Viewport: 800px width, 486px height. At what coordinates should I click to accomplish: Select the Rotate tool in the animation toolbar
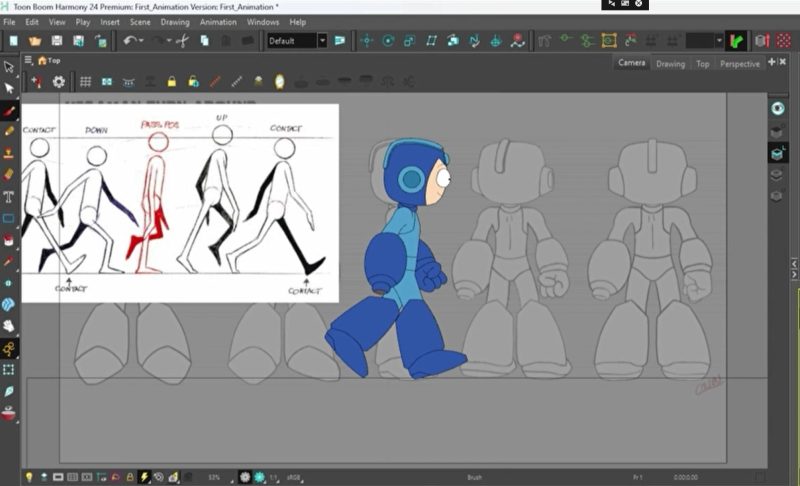pos(388,41)
